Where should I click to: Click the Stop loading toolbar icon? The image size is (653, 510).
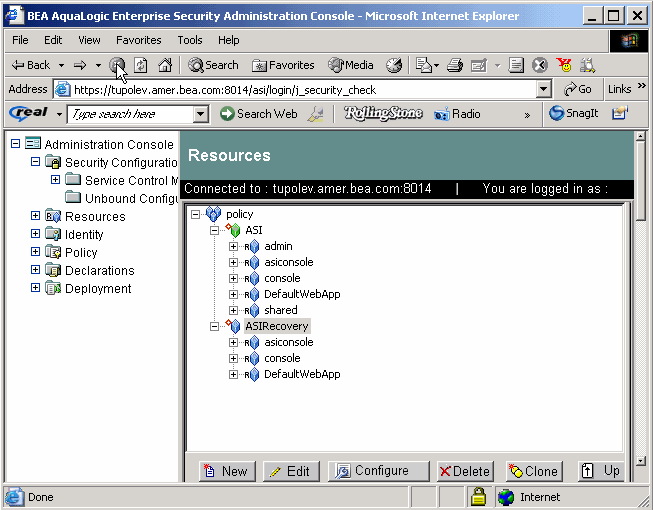(x=117, y=65)
